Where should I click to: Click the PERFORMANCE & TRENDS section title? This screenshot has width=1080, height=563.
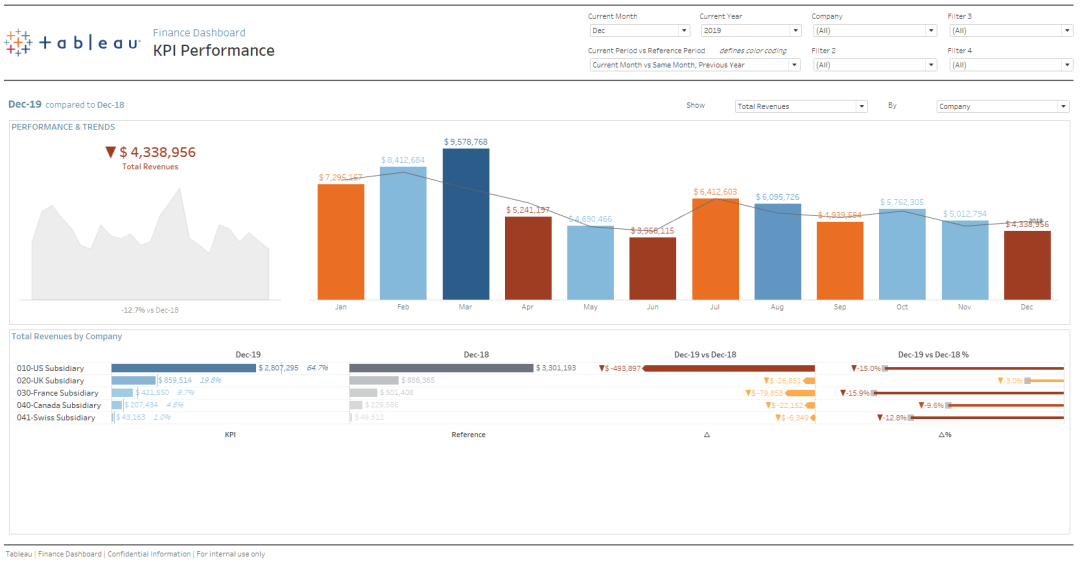pos(63,127)
